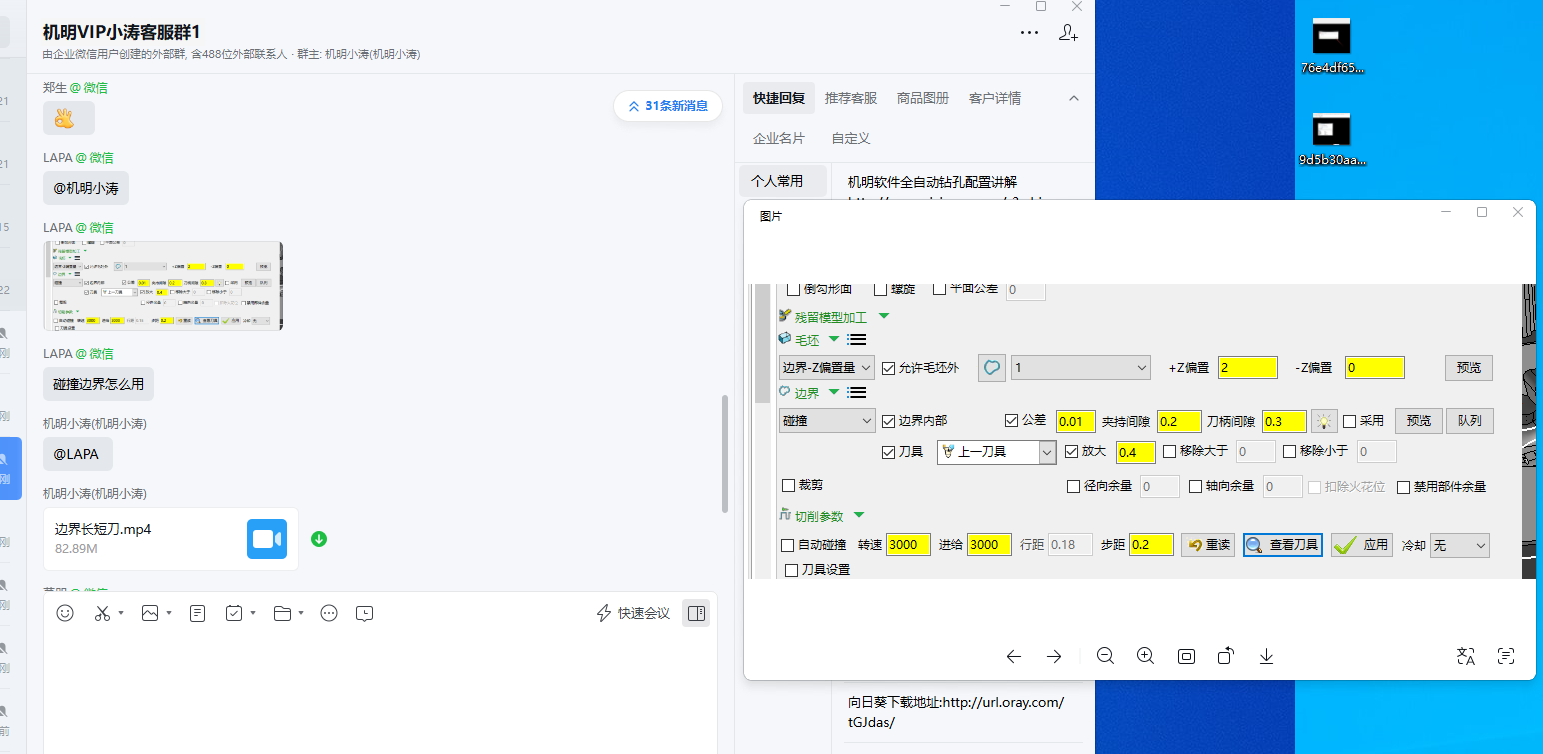Open the 边界长短刀.mp4 file message
This screenshot has width=1543, height=754.
point(171,539)
